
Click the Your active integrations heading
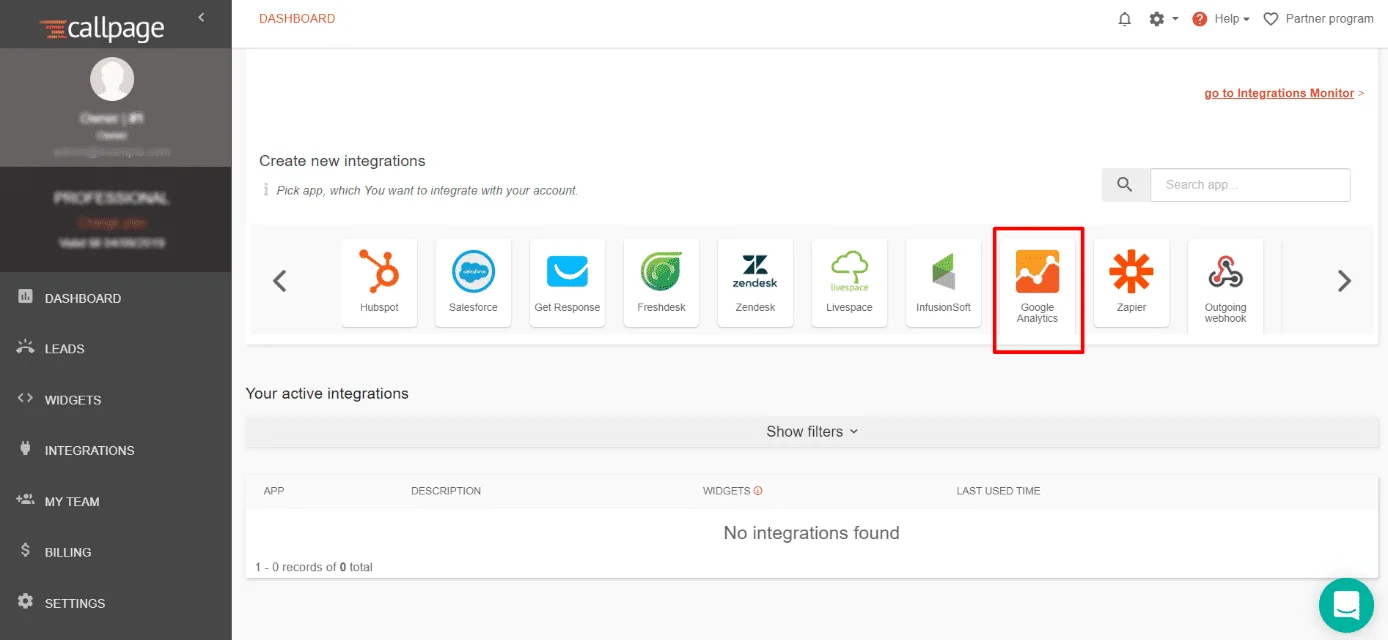(x=327, y=394)
